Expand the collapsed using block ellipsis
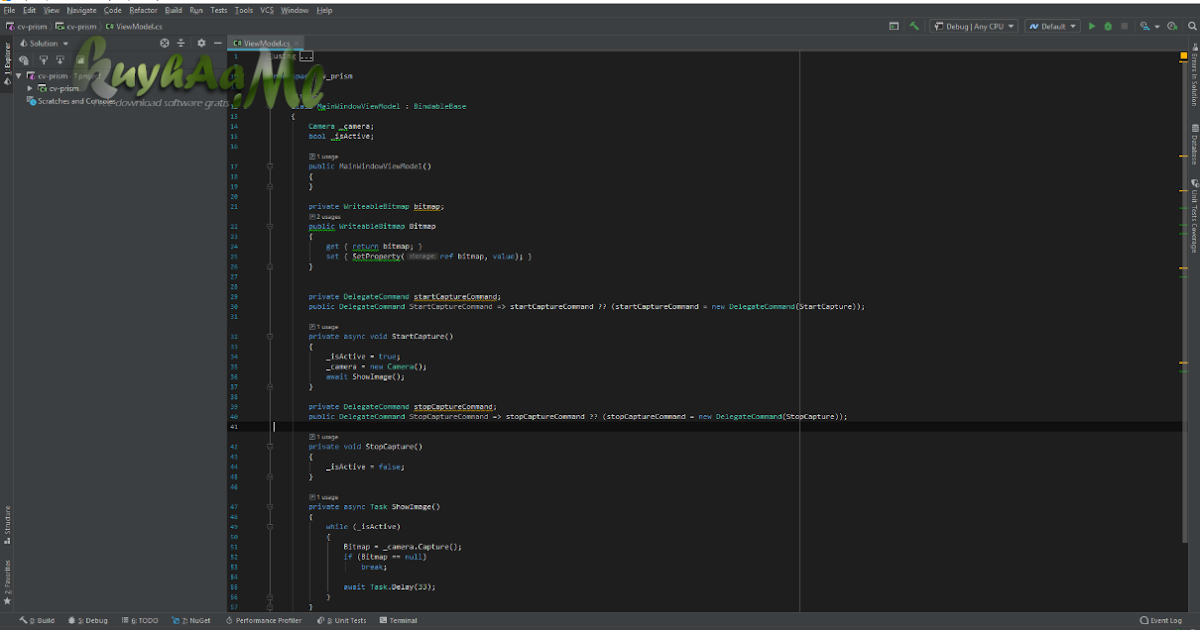Image resolution: width=1200 pixels, height=630 pixels. pos(306,57)
